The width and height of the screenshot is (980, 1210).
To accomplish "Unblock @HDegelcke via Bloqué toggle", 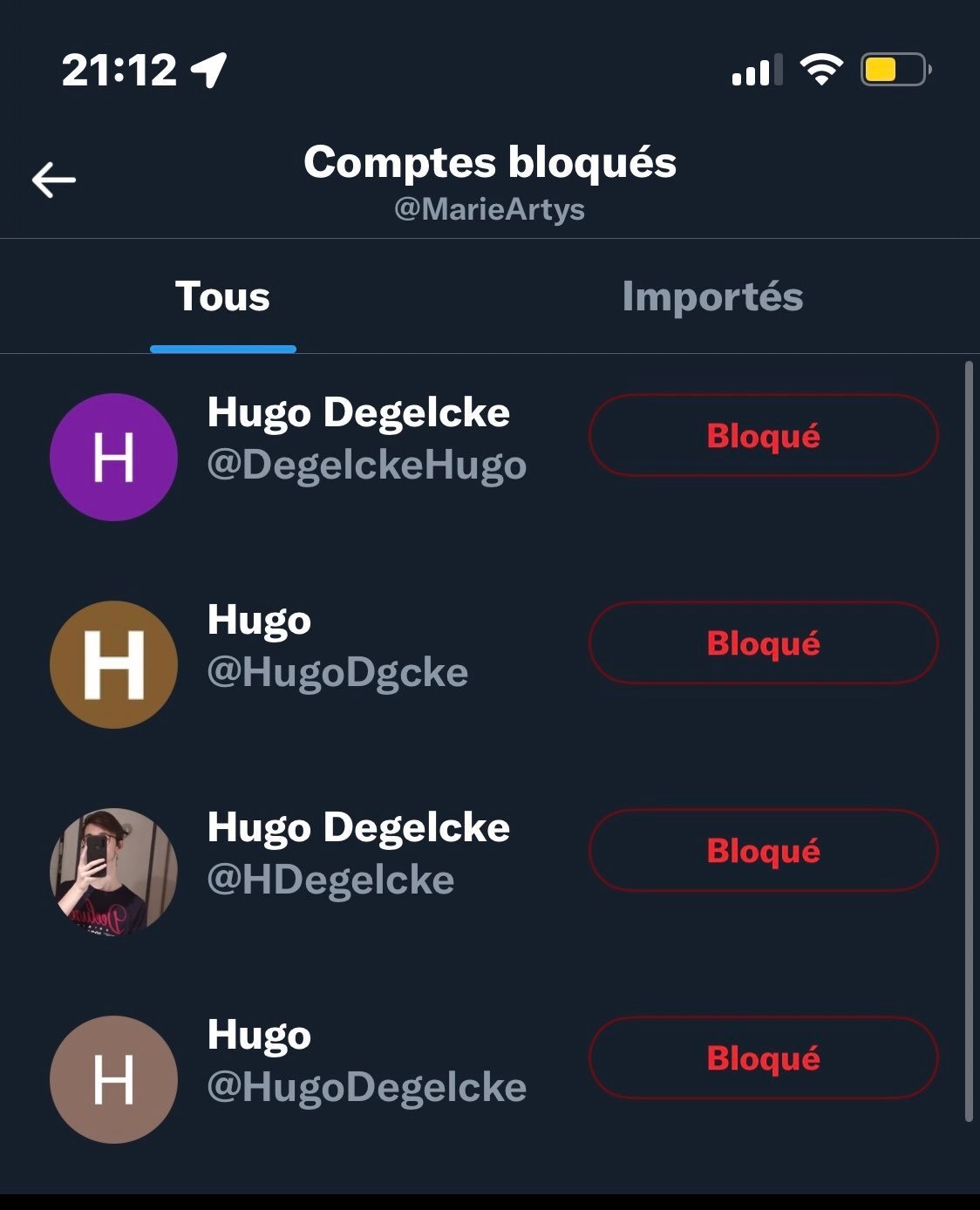I will tap(764, 850).
